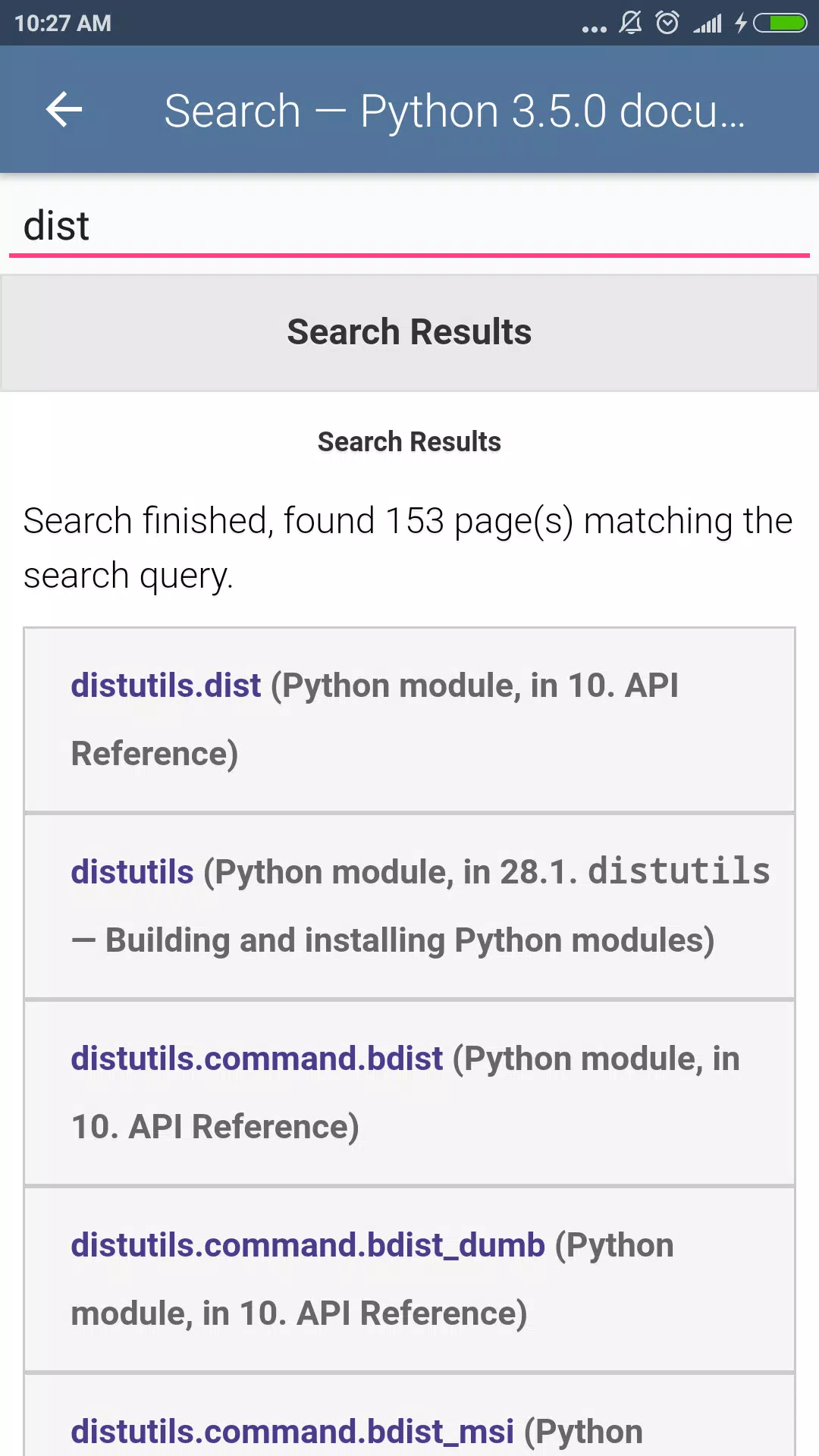Tap the back arrow icon
The width and height of the screenshot is (819, 1456).
[x=64, y=110]
